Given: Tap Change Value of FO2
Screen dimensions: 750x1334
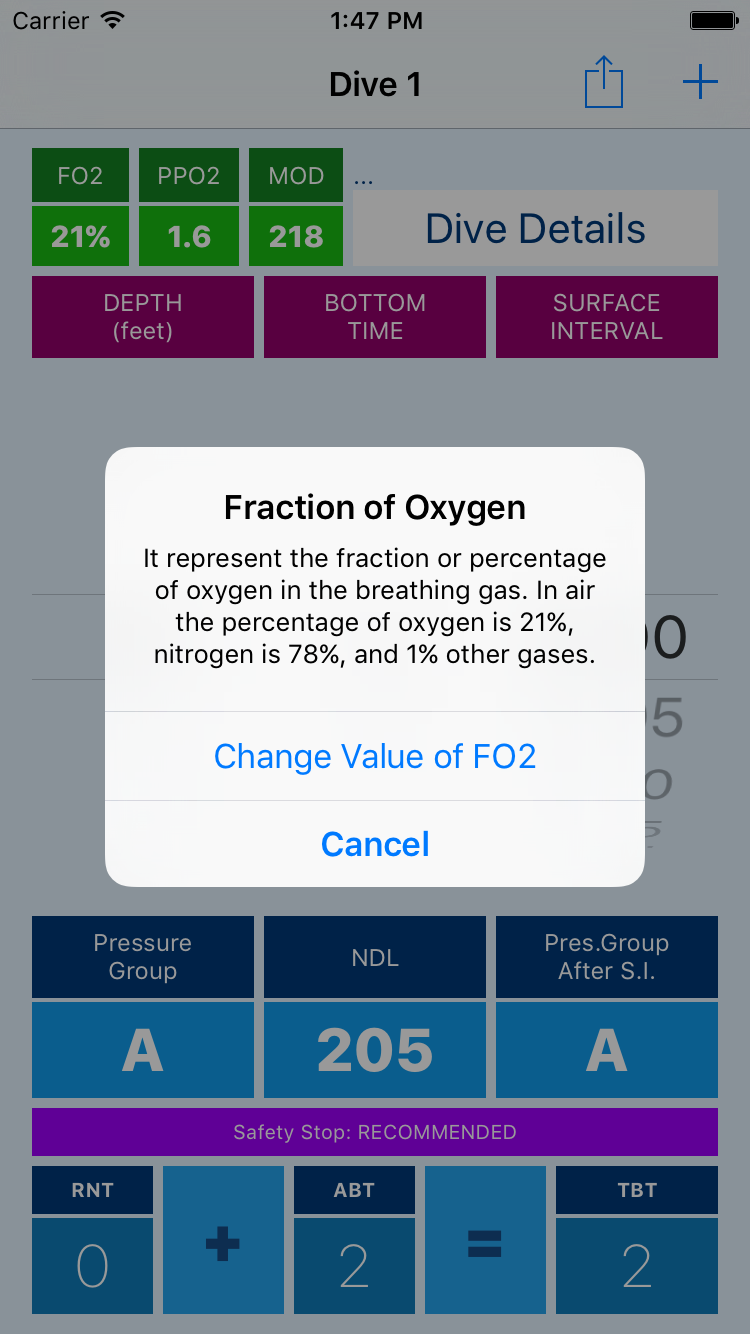Looking at the screenshot, I should [x=375, y=756].
